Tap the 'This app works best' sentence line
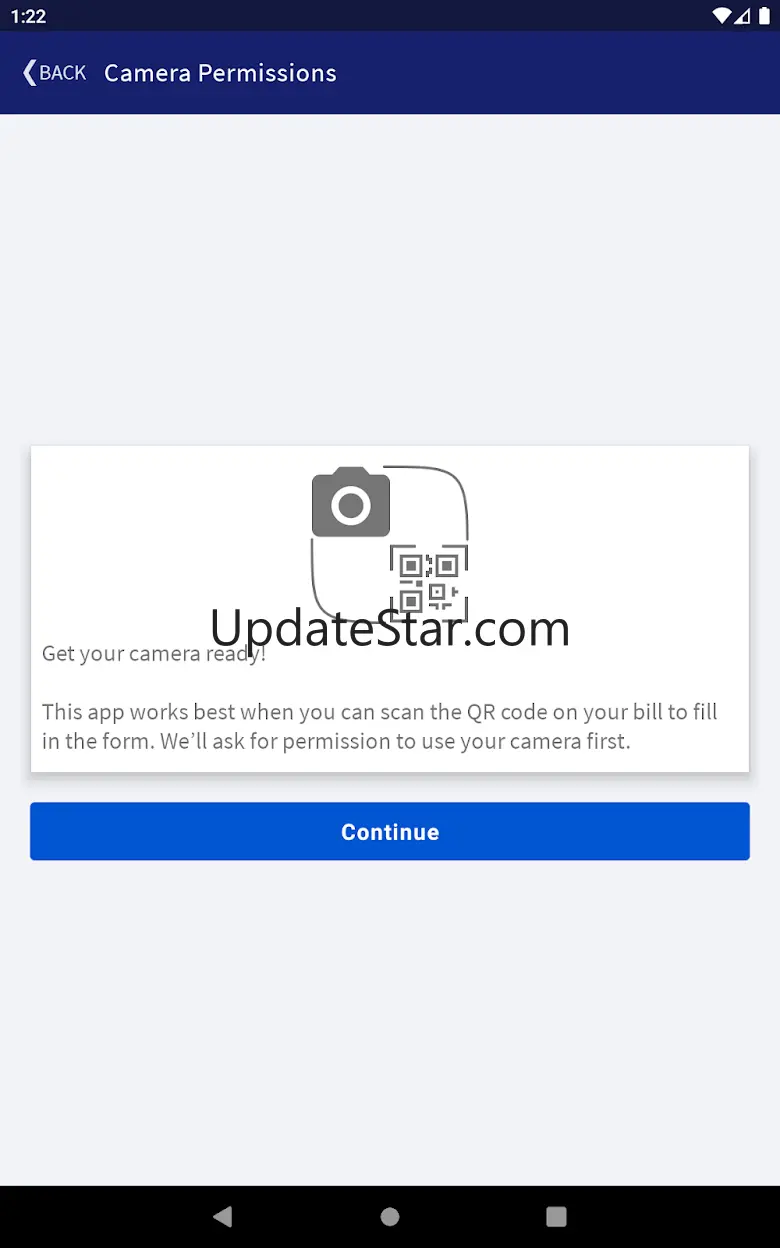The image size is (780, 1248). pyautogui.click(x=380, y=712)
